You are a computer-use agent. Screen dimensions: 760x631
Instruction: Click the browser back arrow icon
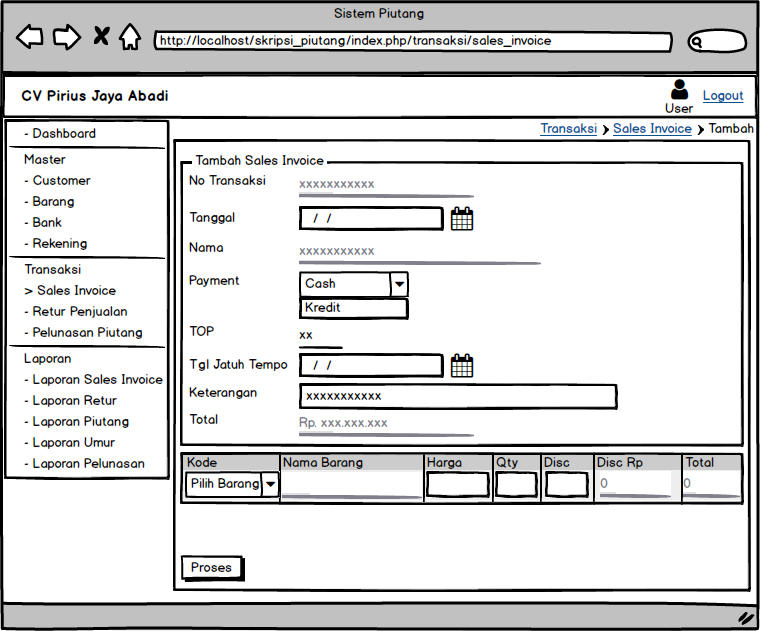[30, 37]
